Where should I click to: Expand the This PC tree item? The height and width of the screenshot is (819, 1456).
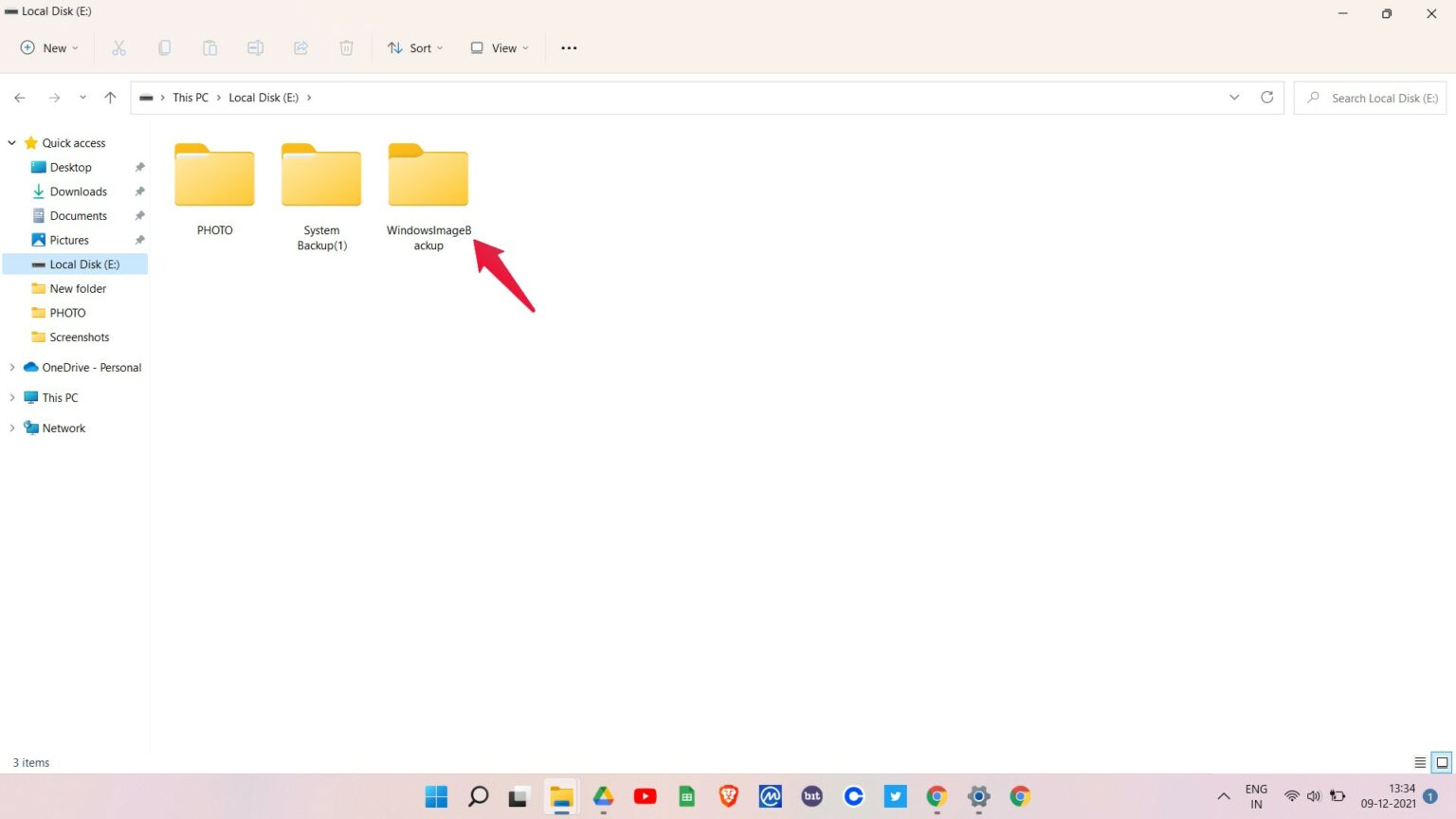pos(11,397)
